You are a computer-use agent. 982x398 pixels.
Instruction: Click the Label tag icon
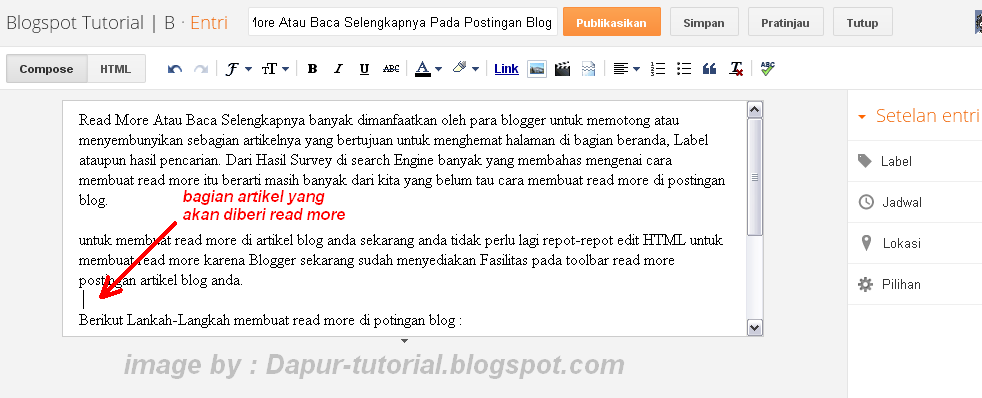[x=865, y=161]
